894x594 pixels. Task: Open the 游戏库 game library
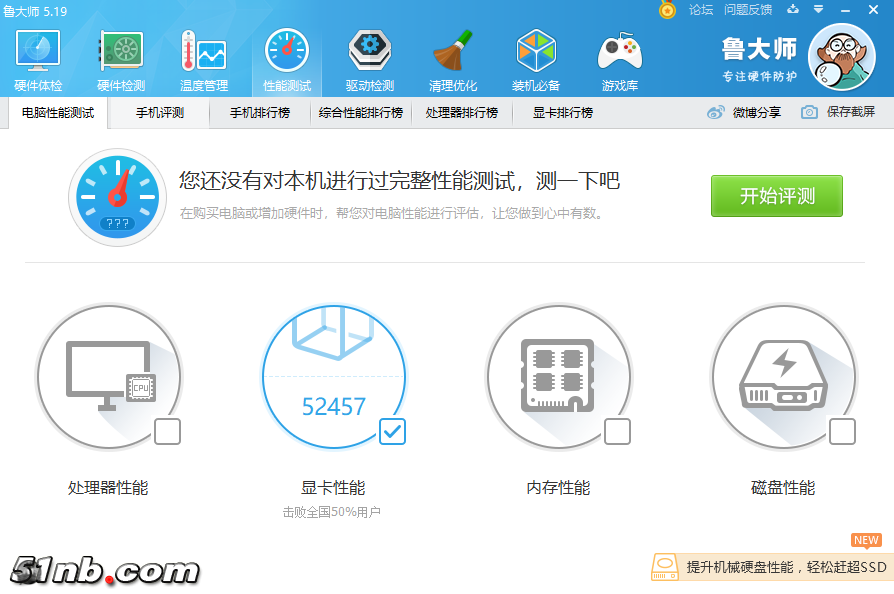click(x=619, y=57)
